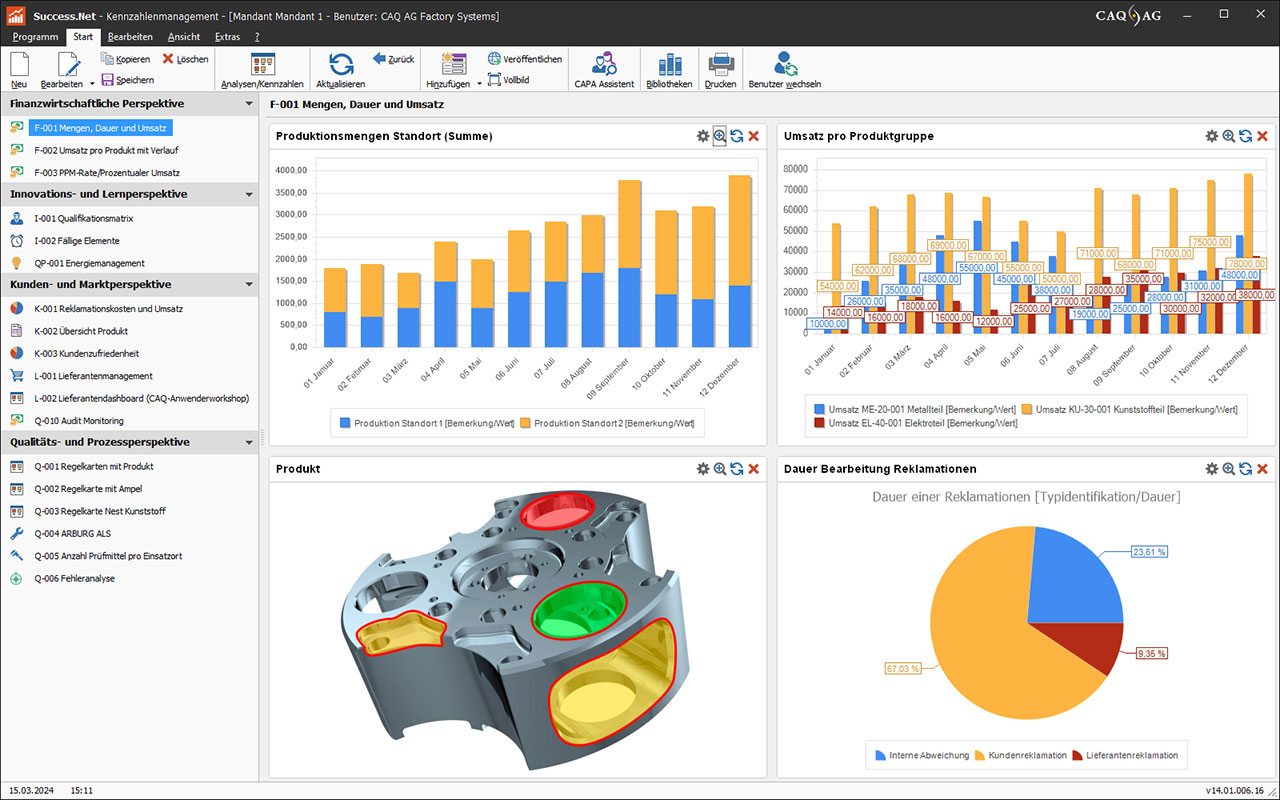
Task: Collapse the Qualitäts- und Prozessperspektive section
Action: [249, 442]
